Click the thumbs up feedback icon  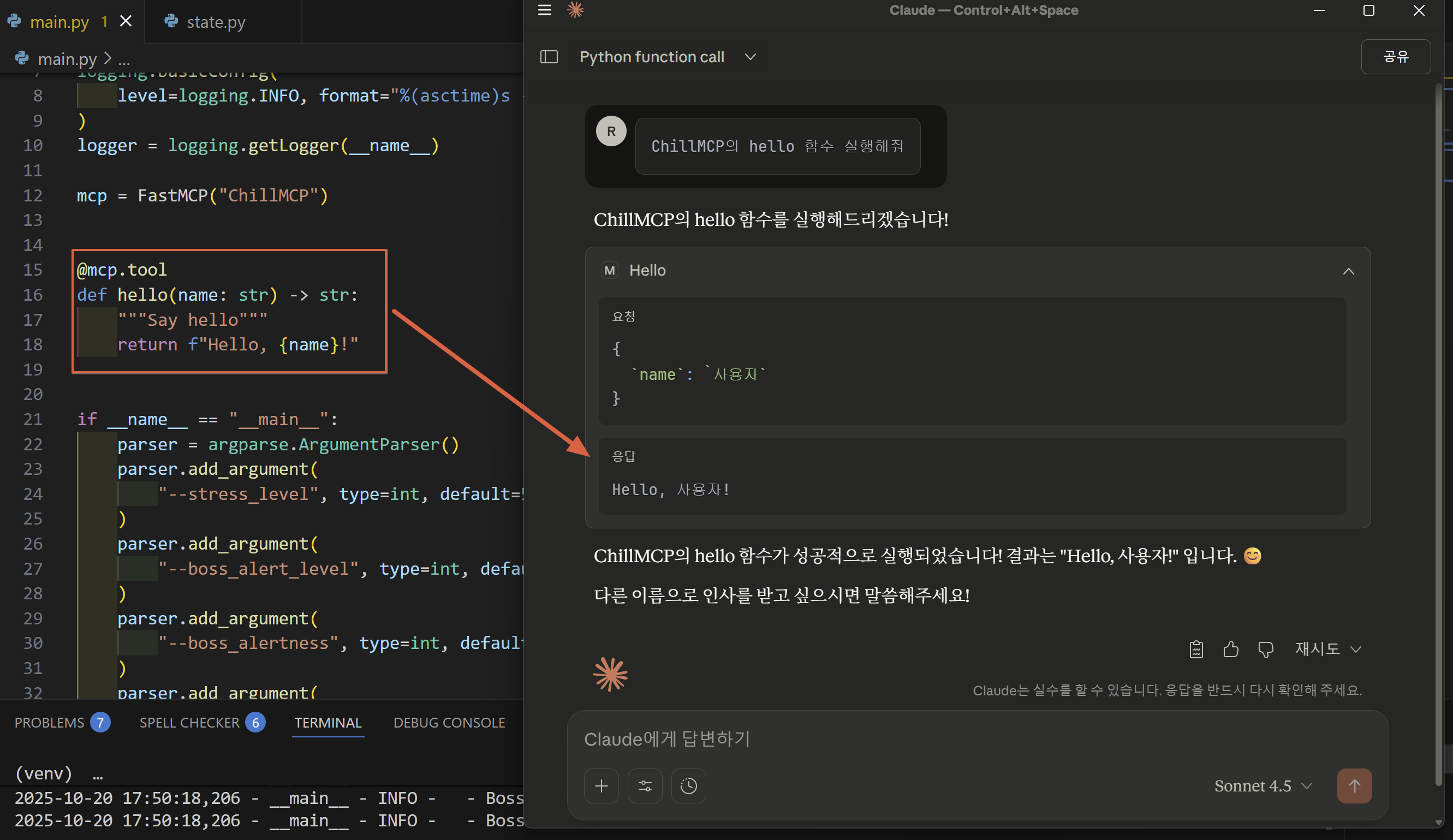pos(1230,649)
